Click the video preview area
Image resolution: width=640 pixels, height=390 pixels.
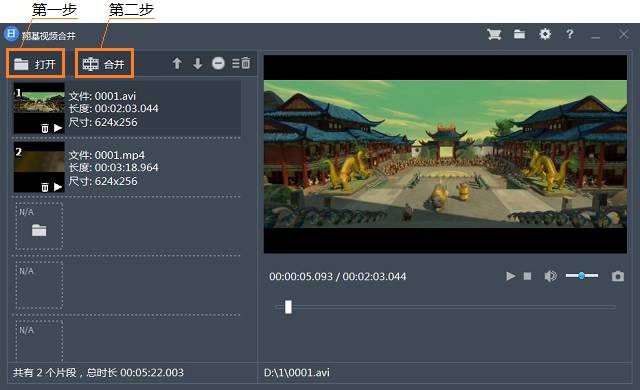pos(445,154)
